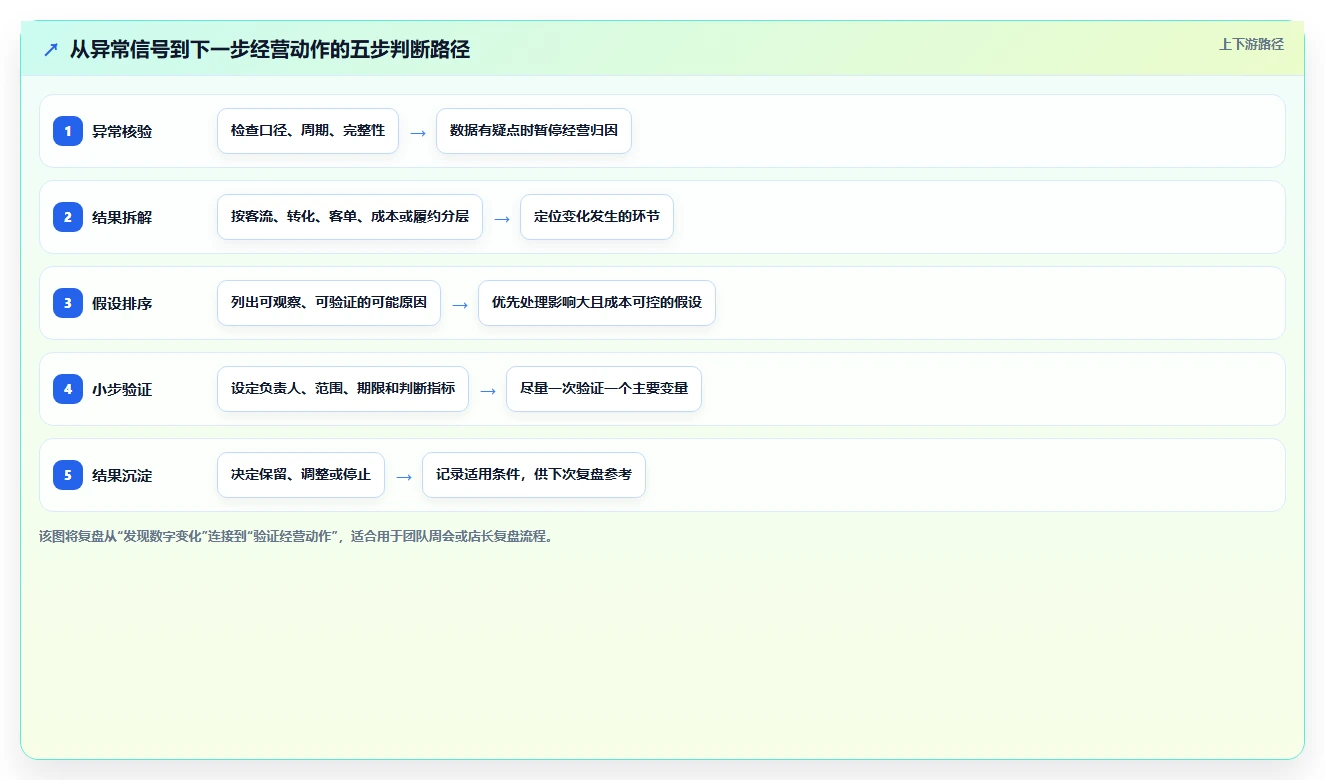
Task: Click the diagonal arrow icon beside the title
Action: [51, 49]
